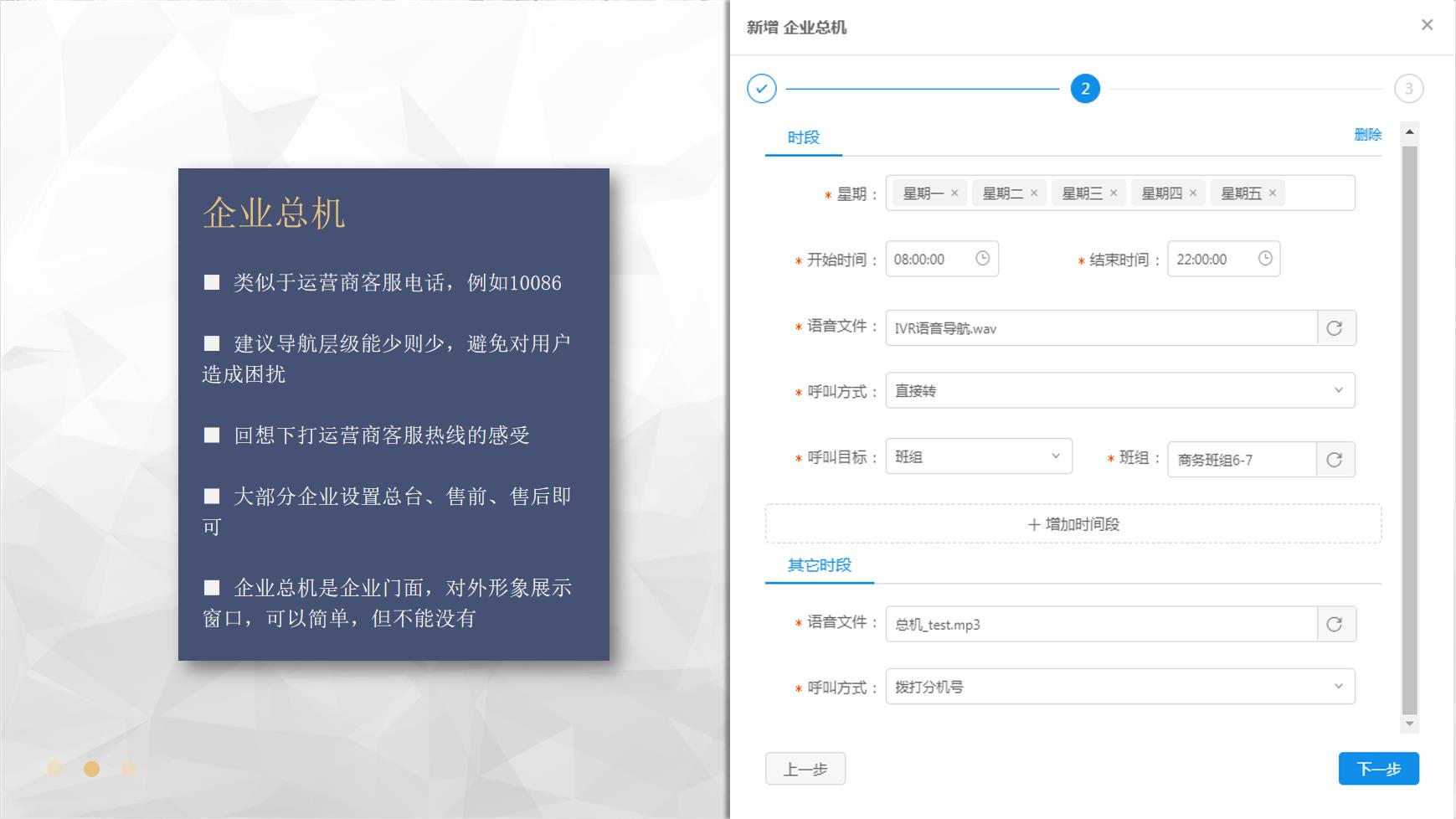
Task: Switch to the 时段 tab
Action: point(803,137)
